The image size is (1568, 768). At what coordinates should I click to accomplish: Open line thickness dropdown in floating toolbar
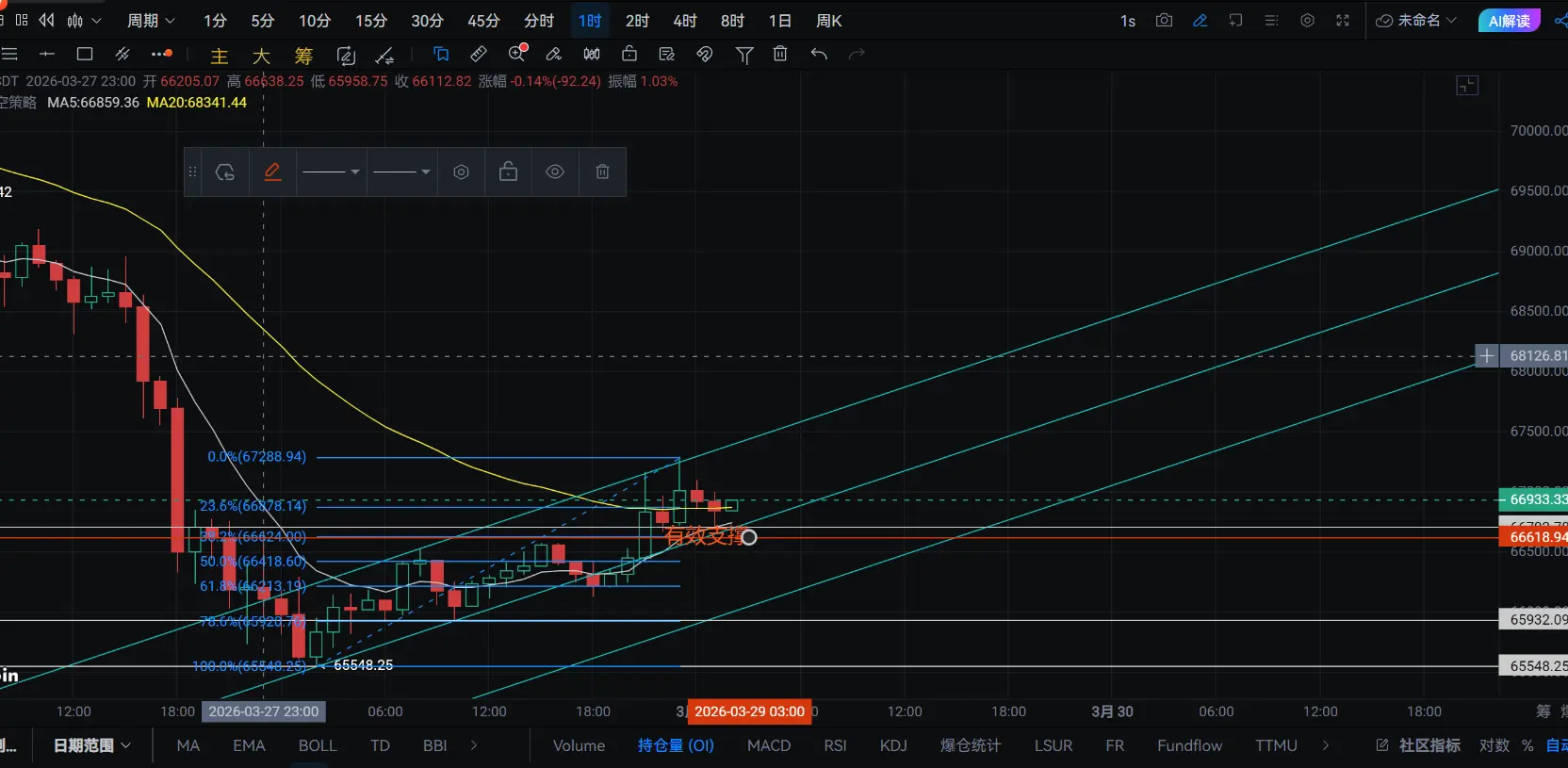click(331, 172)
